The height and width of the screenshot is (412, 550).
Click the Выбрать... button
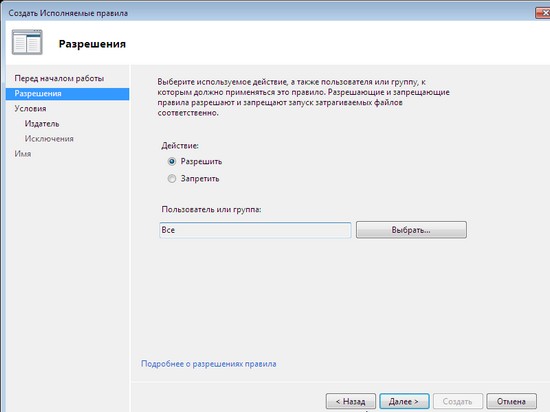411,230
